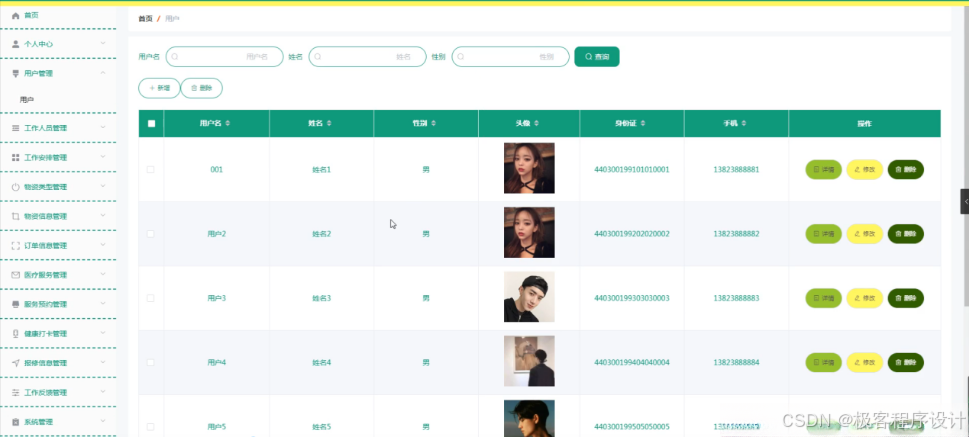Open the 系统管理 menu
This screenshot has height=438, width=970.
coord(58,422)
